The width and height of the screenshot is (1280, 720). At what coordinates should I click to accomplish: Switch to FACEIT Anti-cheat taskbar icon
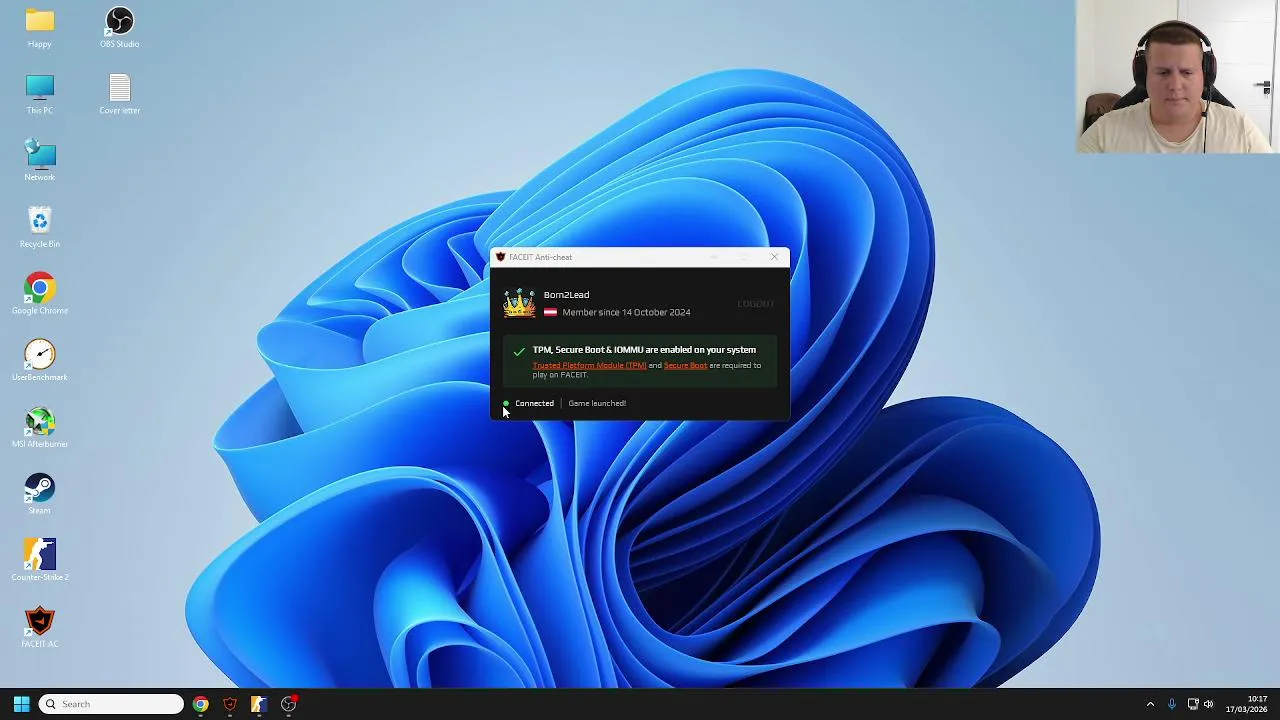tap(230, 704)
